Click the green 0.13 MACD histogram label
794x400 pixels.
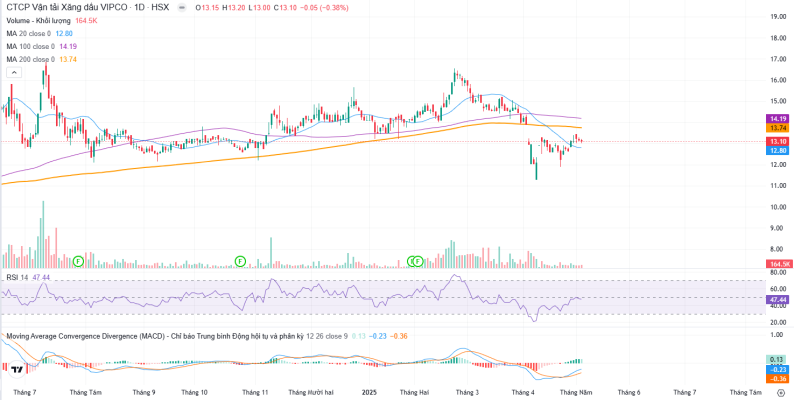(x=777, y=359)
